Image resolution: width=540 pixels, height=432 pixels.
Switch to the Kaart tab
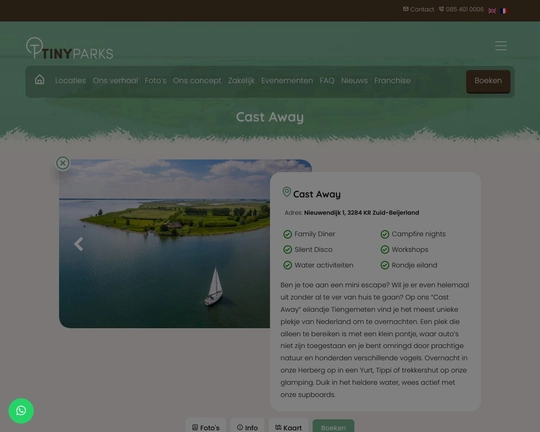(288, 427)
